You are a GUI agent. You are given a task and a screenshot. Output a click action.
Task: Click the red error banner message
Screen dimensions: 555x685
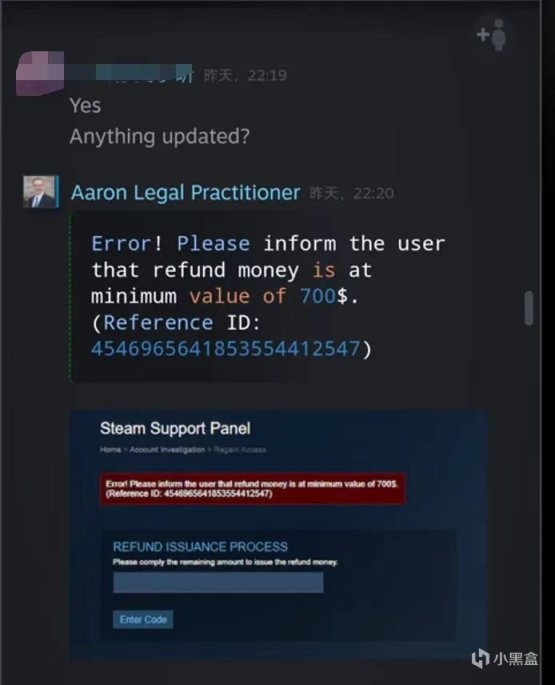pos(253,488)
